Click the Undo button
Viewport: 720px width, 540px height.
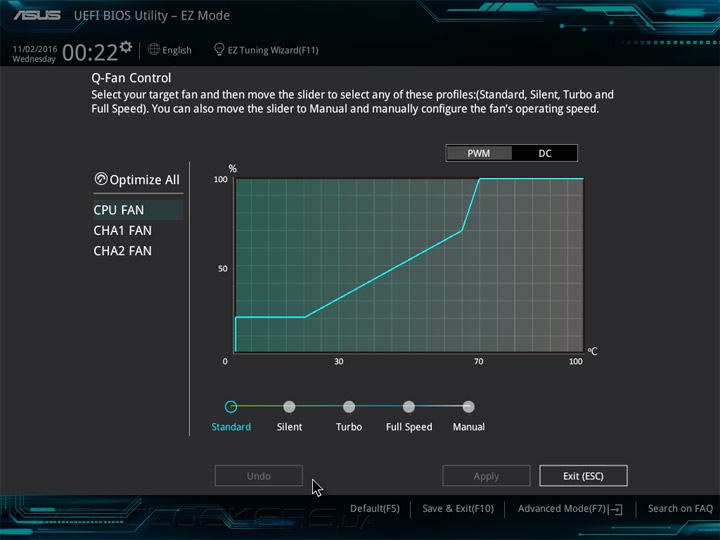[259, 476]
